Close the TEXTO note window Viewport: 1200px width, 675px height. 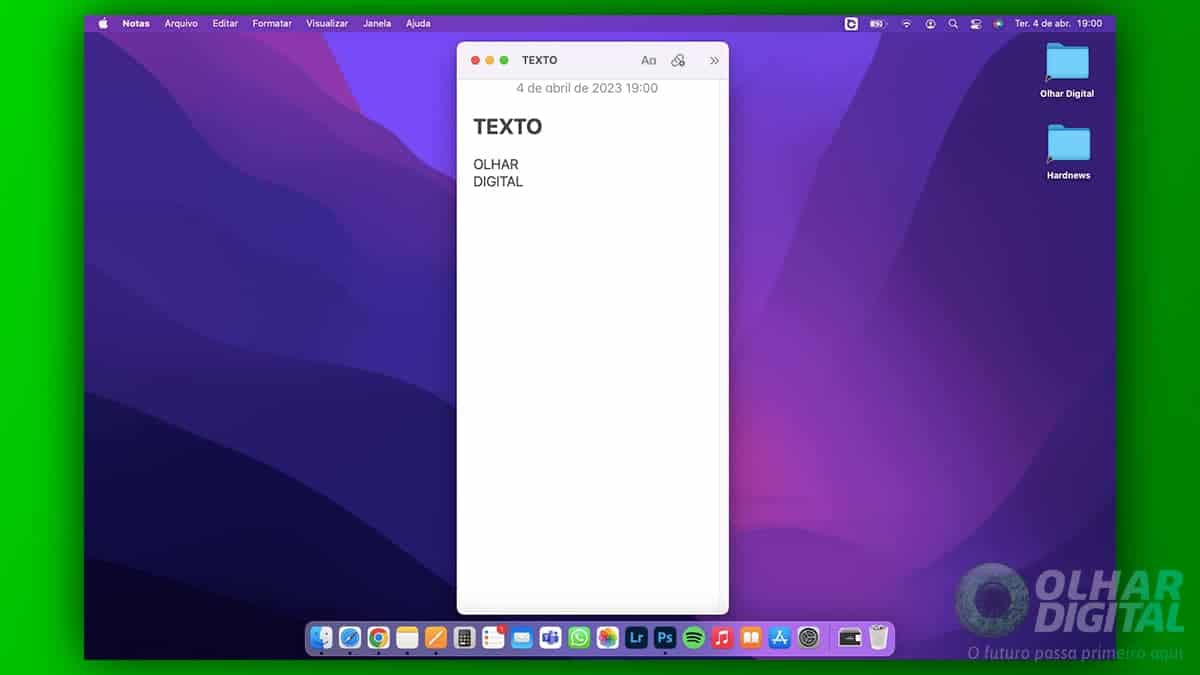476,61
